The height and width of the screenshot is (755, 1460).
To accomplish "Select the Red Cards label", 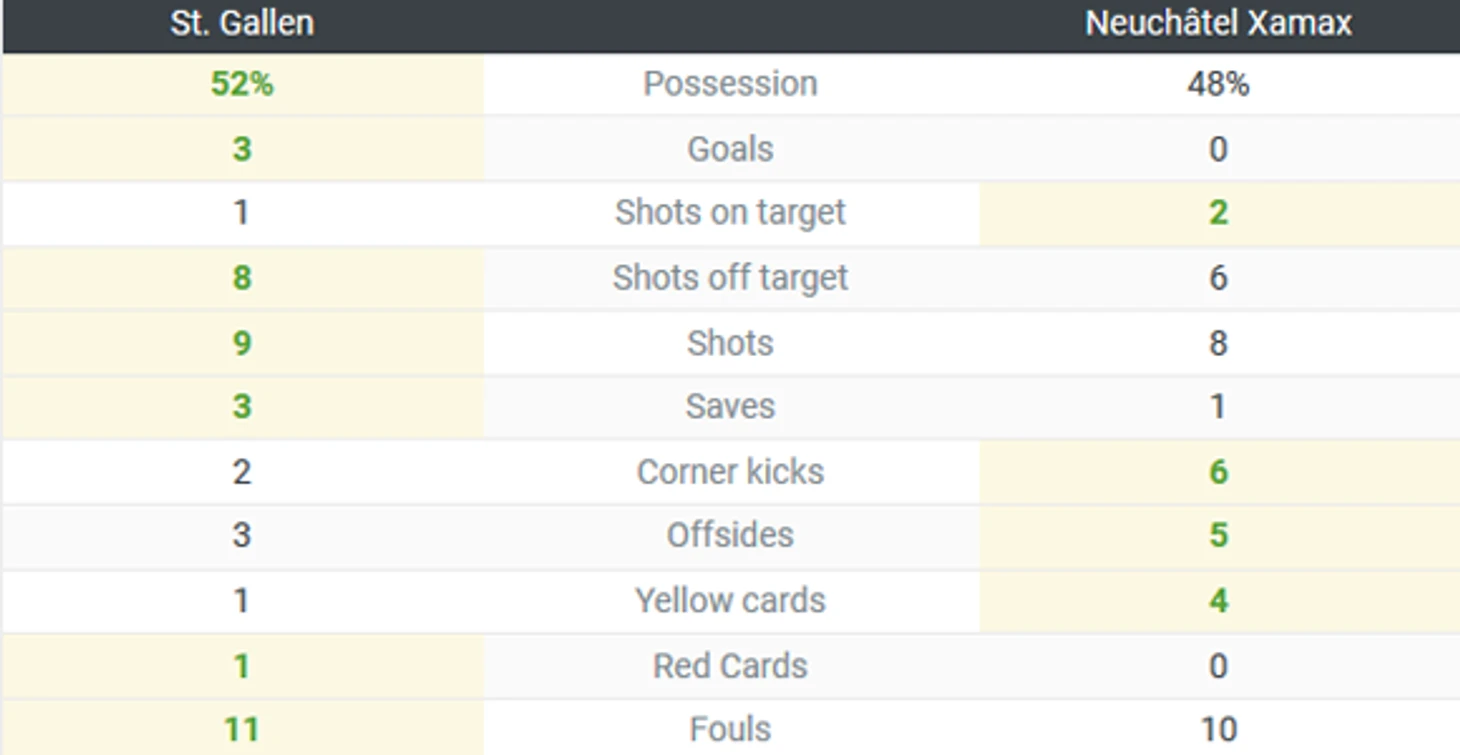I will (730, 666).
